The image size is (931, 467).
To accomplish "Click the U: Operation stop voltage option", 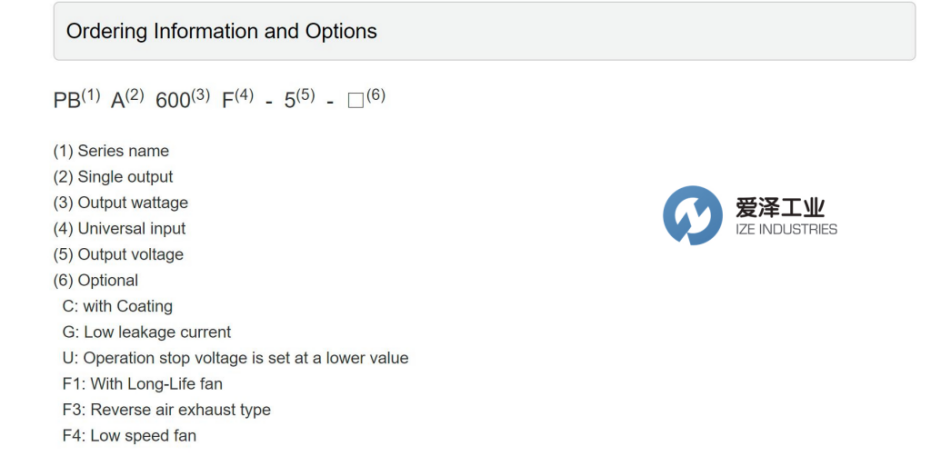I will coord(235,359).
